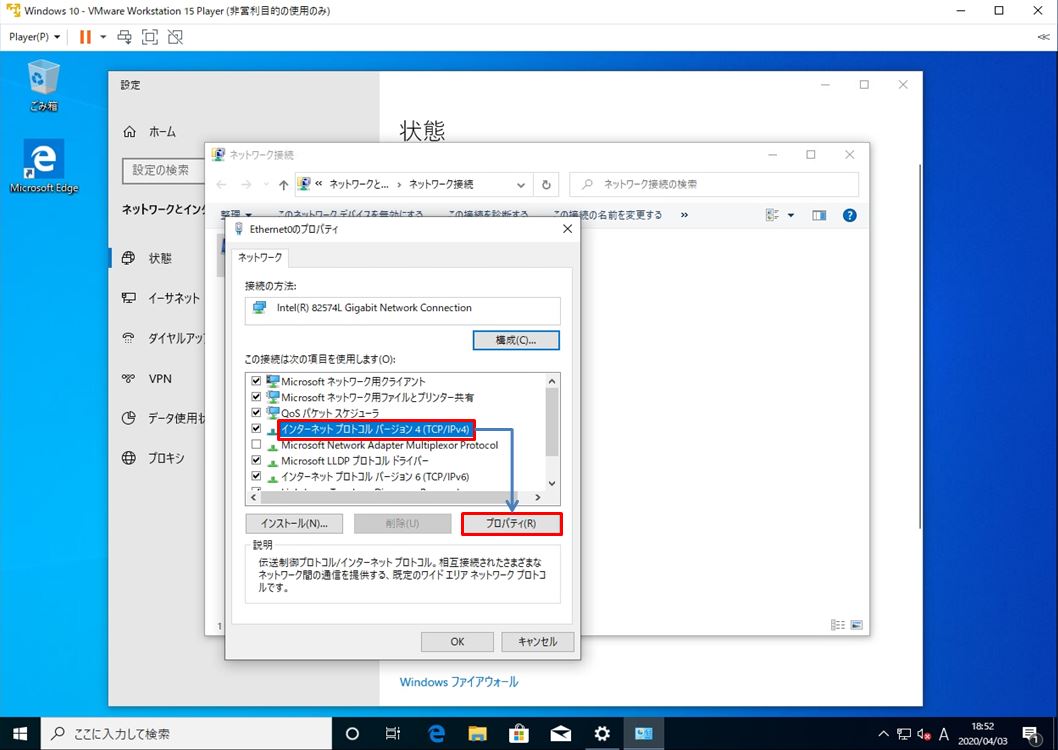Toggle the TCP/IPv6 protocol checkbox
1058x750 pixels.
(256, 476)
